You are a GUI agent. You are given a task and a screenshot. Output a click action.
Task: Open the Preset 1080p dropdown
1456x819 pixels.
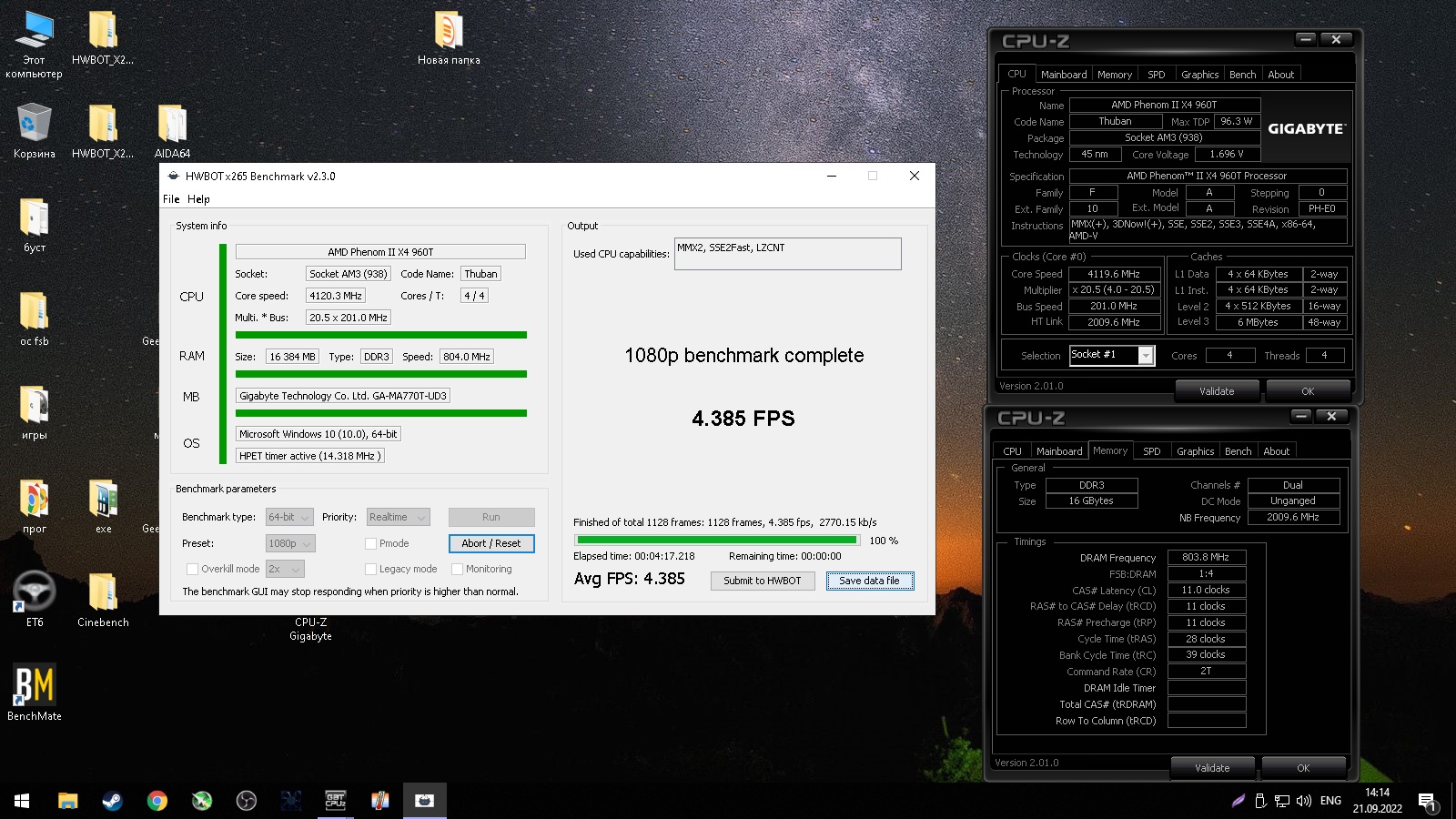coord(290,543)
